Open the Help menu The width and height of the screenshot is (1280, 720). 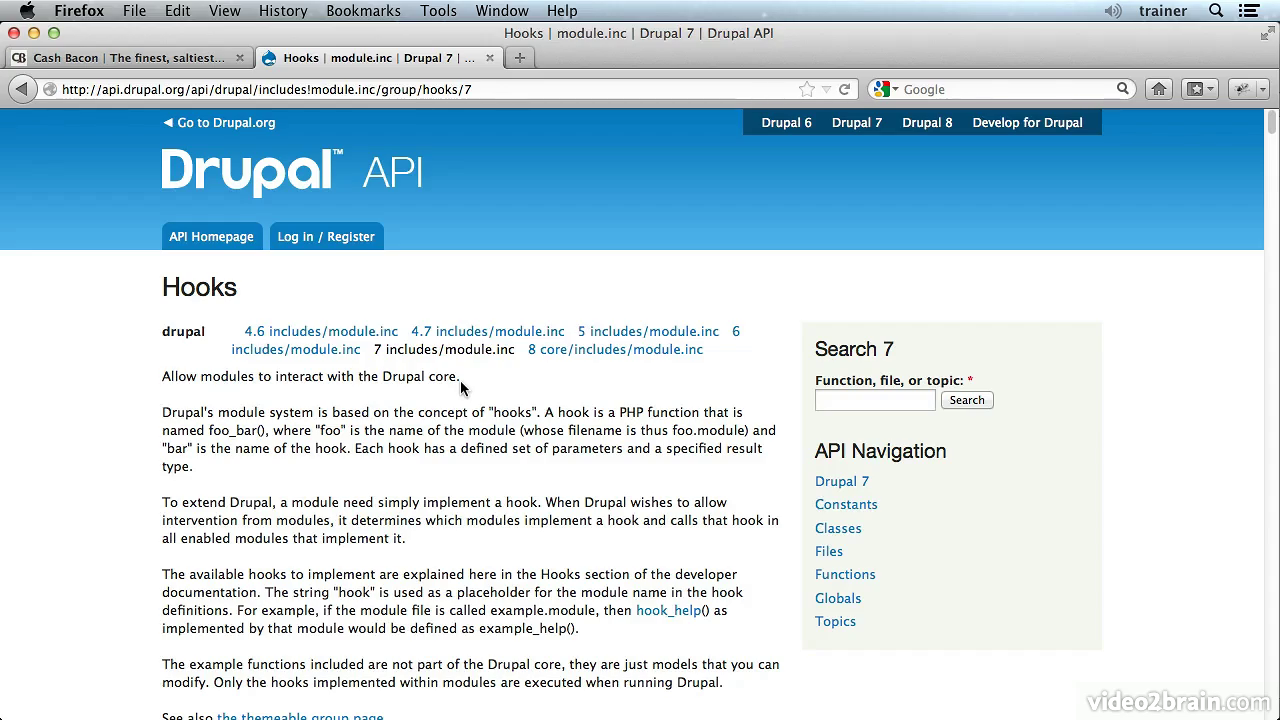pyautogui.click(x=562, y=11)
